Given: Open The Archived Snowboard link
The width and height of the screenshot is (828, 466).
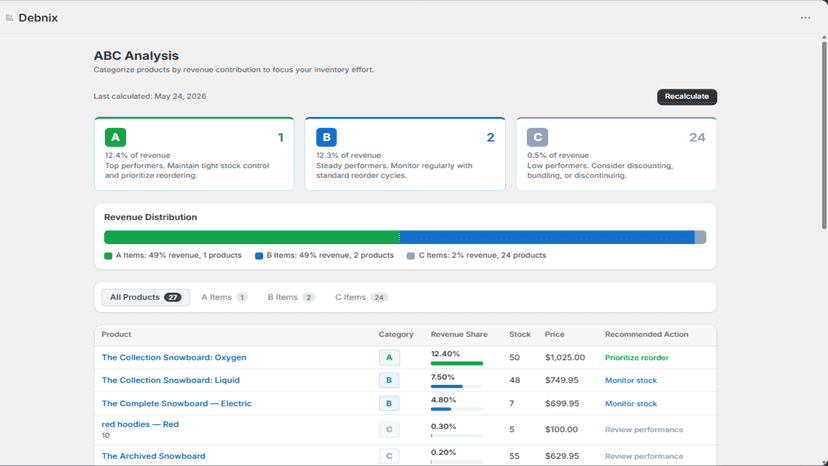Looking at the screenshot, I should pyautogui.click(x=153, y=456).
